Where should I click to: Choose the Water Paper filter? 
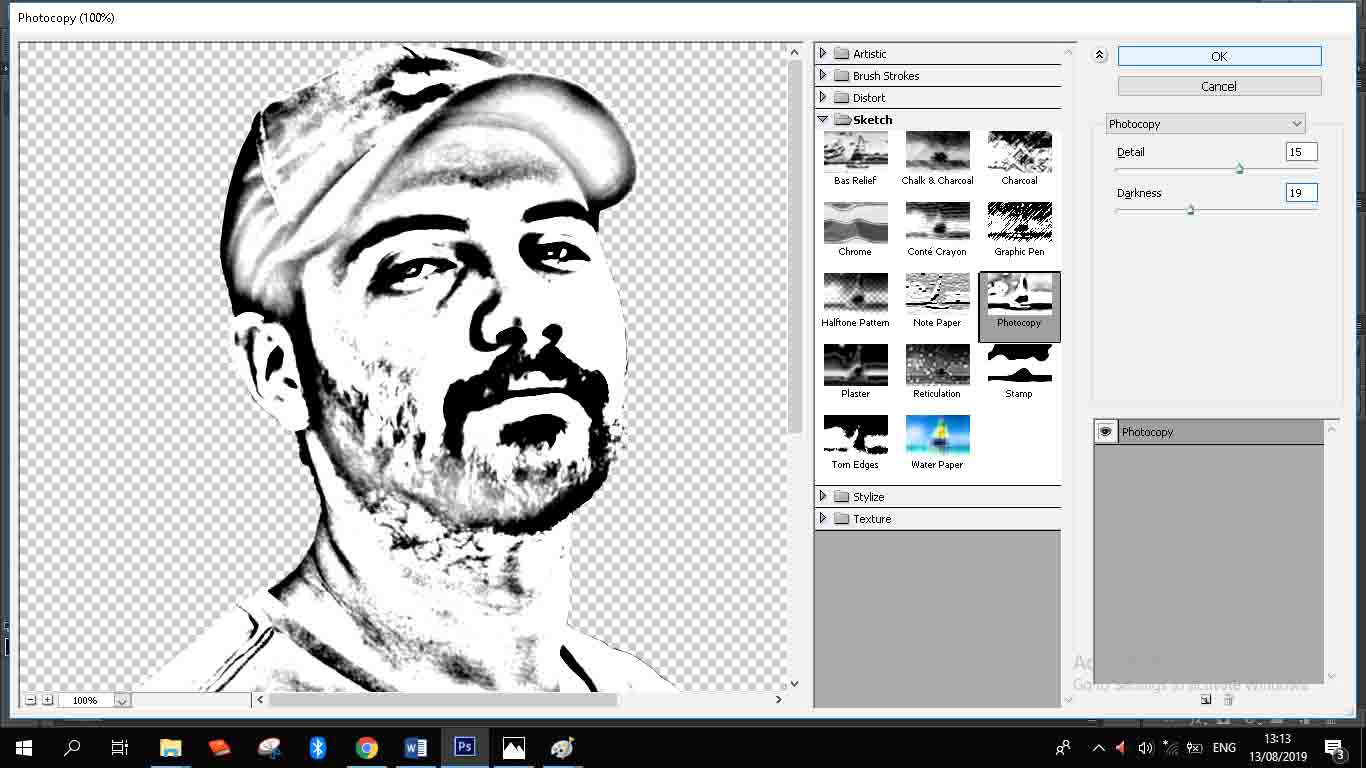pos(937,436)
